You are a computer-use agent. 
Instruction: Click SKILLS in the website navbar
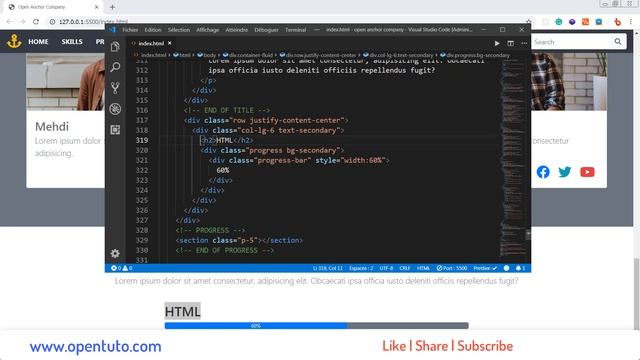[x=72, y=42]
